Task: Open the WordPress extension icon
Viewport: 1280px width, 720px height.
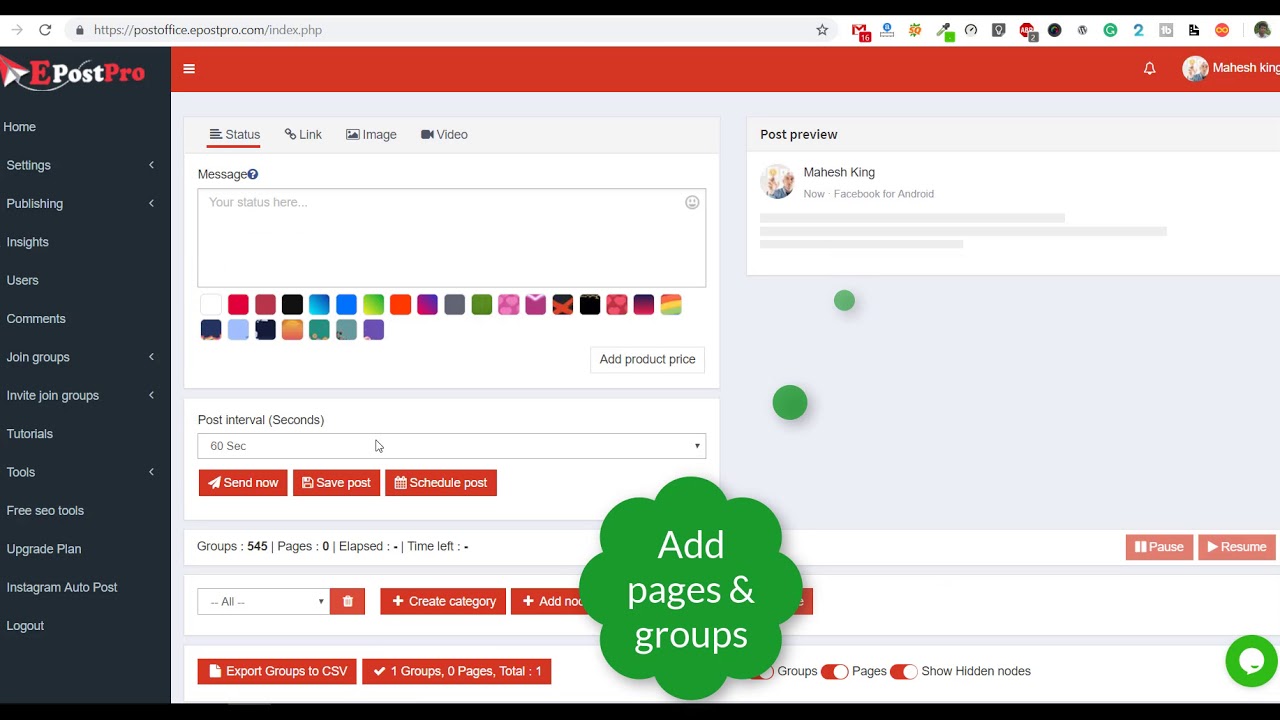Action: [1082, 30]
